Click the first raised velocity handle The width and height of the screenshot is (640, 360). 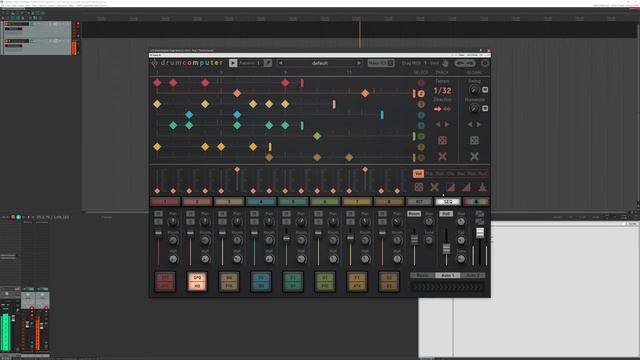pyautogui.click(x=237, y=169)
